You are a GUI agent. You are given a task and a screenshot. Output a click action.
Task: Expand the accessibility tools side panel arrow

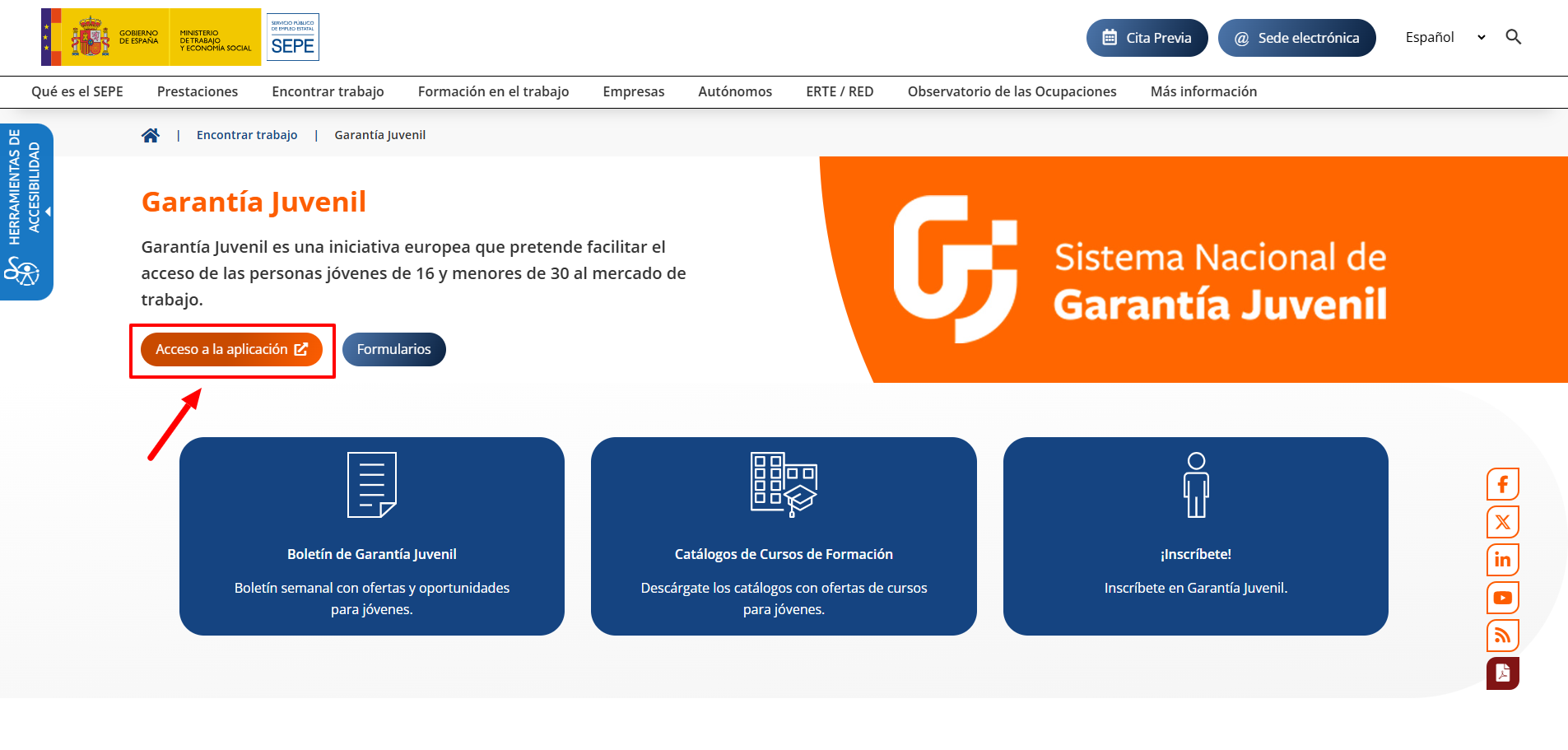click(x=48, y=212)
